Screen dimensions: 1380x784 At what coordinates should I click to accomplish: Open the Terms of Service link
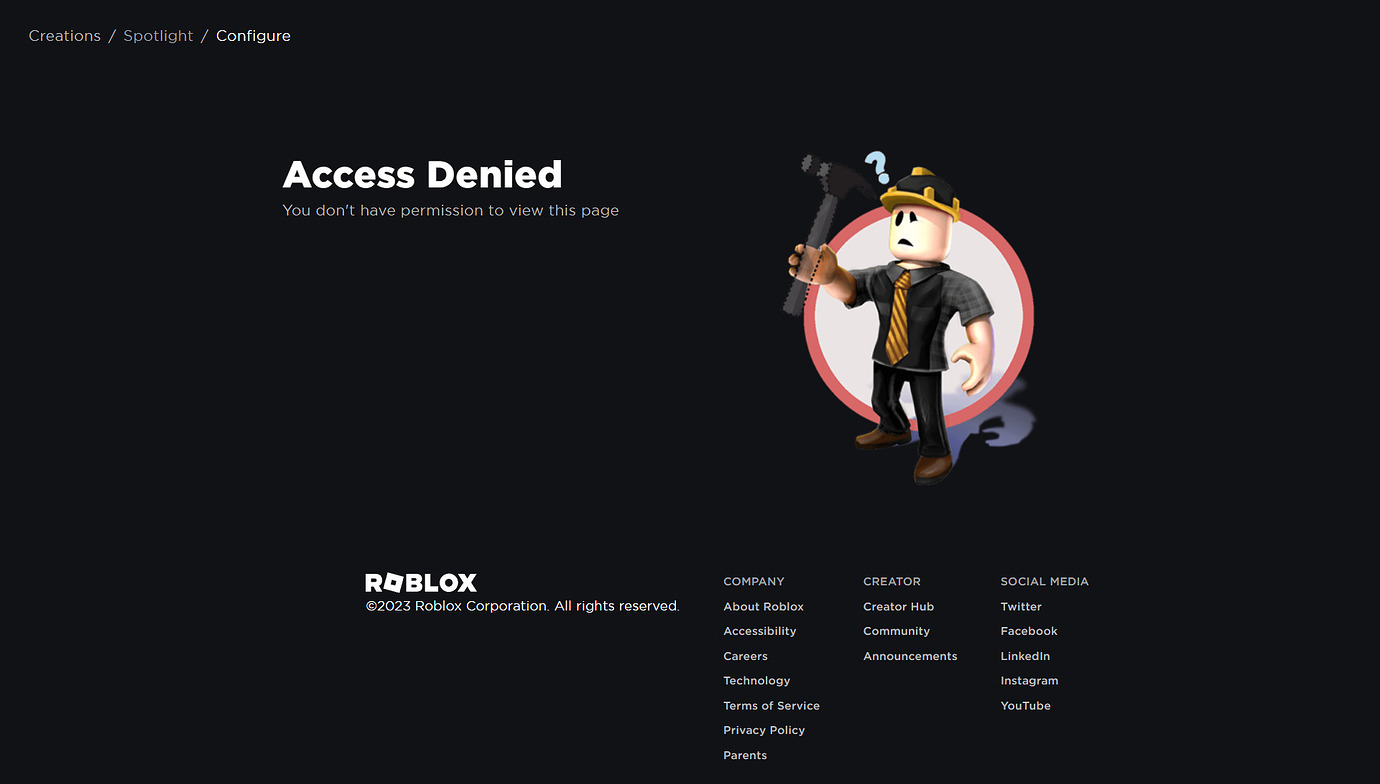pyautogui.click(x=771, y=706)
